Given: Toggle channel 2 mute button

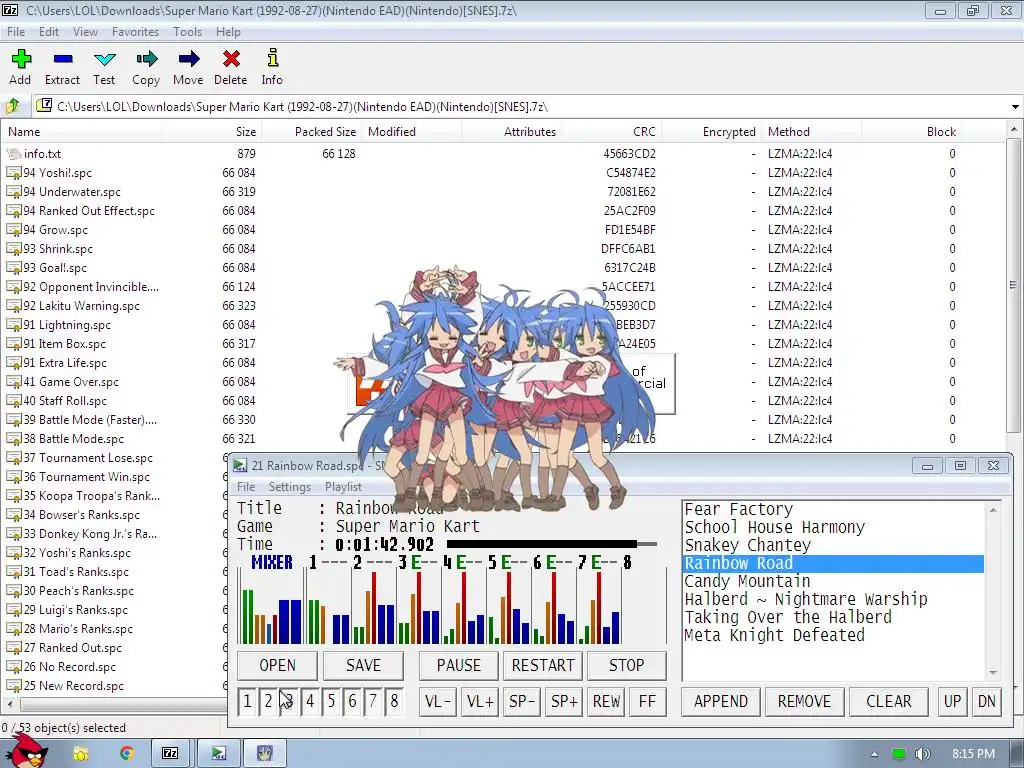Looking at the screenshot, I should (x=268, y=701).
